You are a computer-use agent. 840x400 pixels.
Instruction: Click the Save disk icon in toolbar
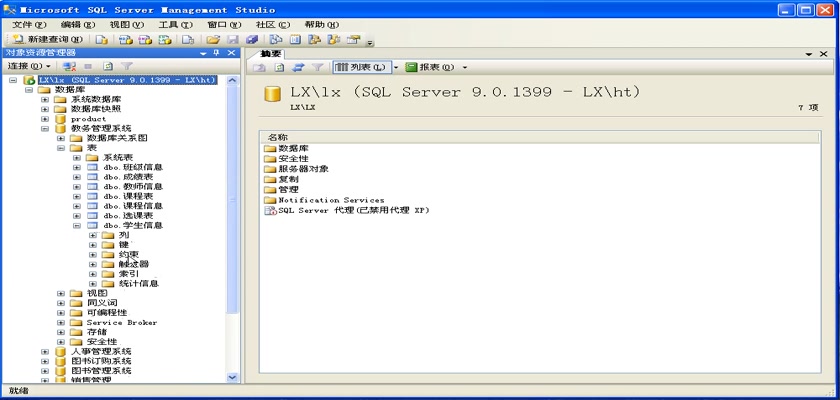[x=232, y=40]
